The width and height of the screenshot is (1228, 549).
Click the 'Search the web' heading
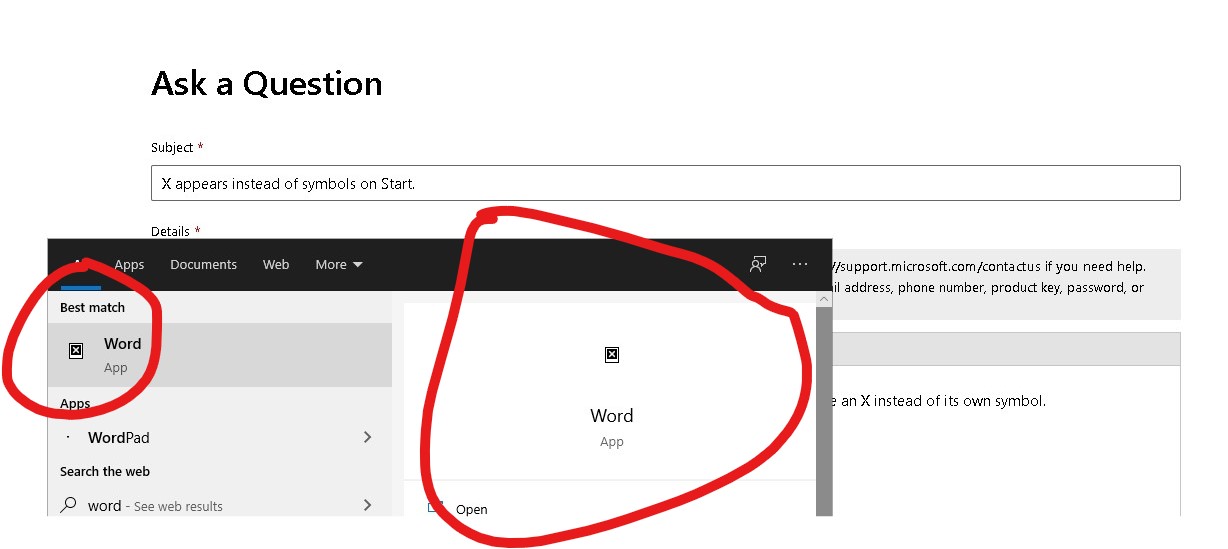coord(105,471)
